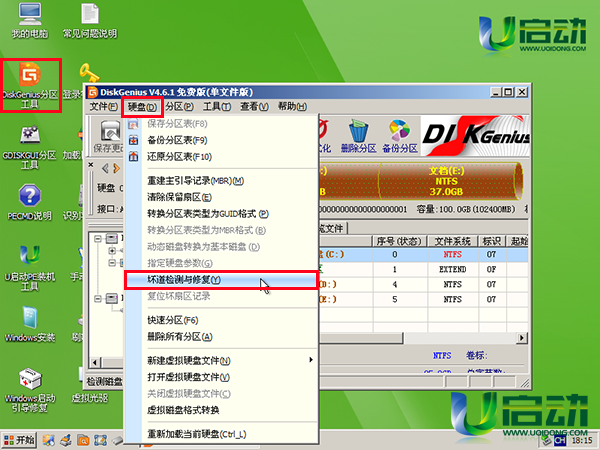Select 清除保留扇区 menu item

[222, 197]
